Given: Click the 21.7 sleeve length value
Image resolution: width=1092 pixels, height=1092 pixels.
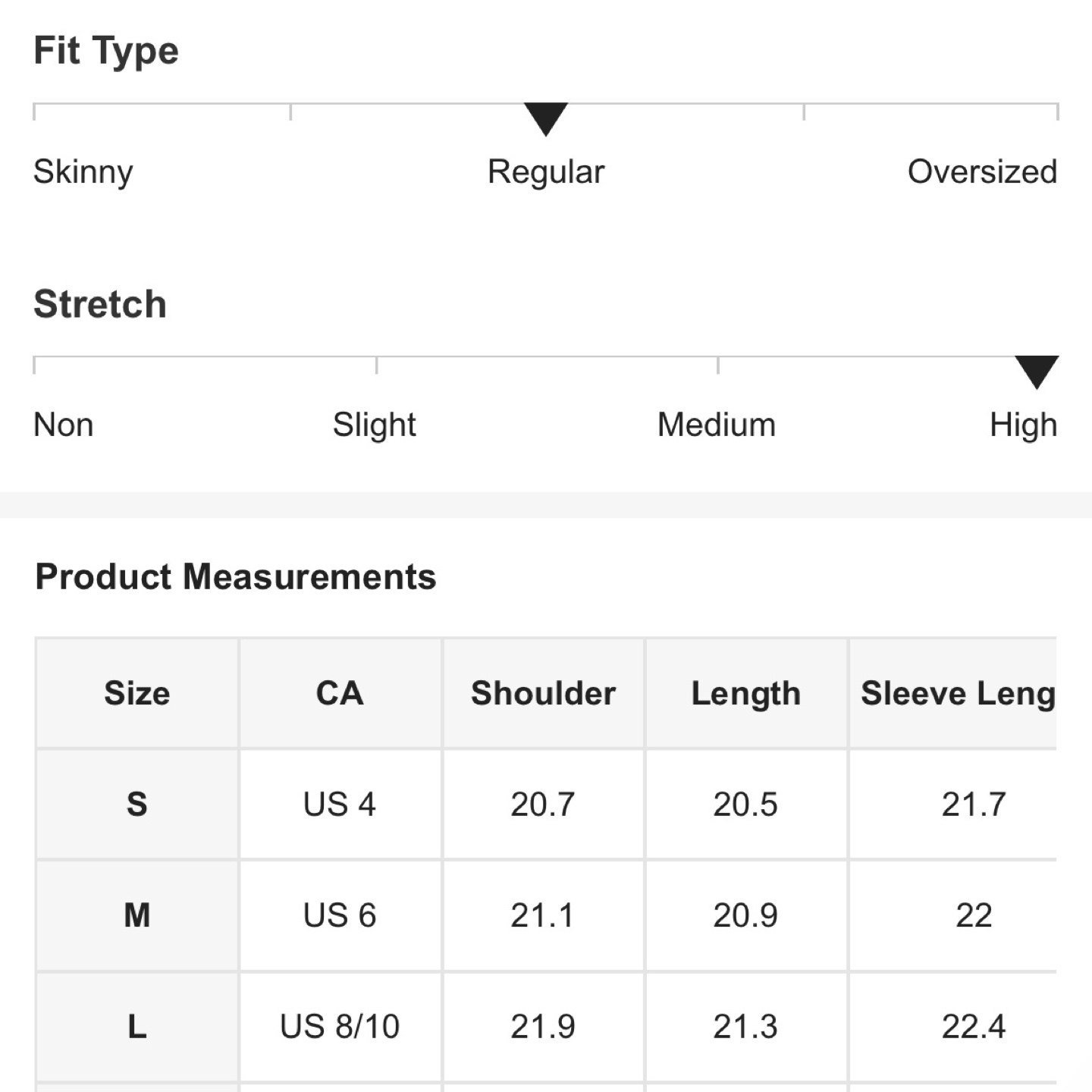Looking at the screenshot, I should [974, 804].
